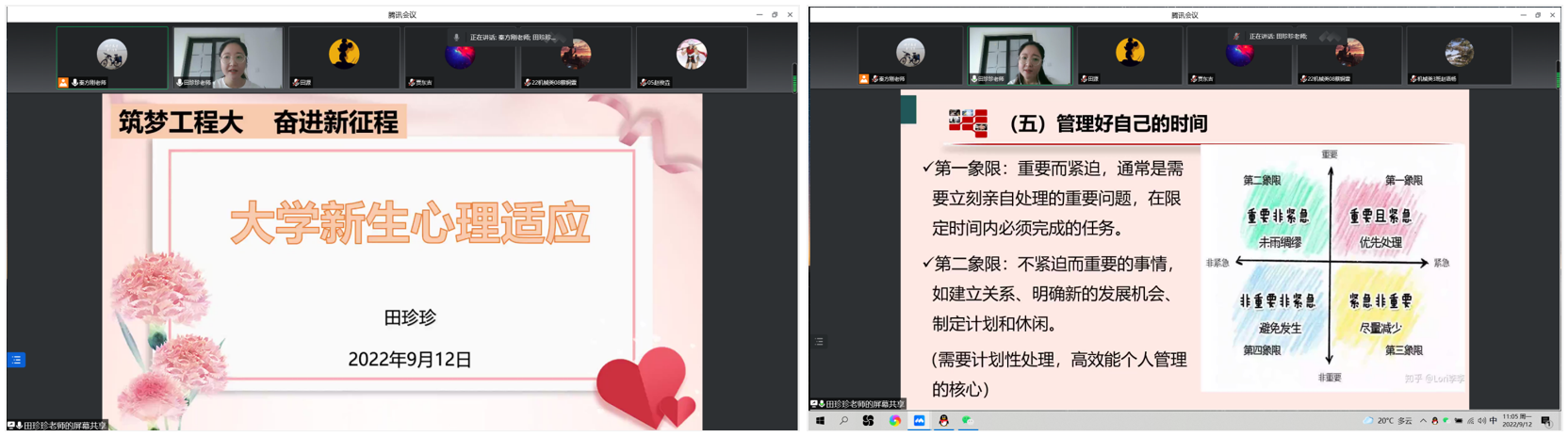The width and height of the screenshot is (1568, 437).
Task: Click the Windows Start button in taskbar
Action: (820, 421)
